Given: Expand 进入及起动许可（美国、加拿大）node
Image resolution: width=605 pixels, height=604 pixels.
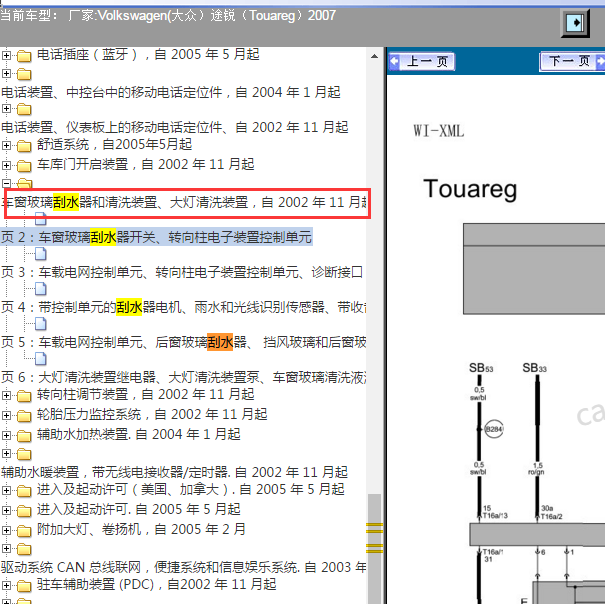Looking at the screenshot, I should tap(6, 490).
